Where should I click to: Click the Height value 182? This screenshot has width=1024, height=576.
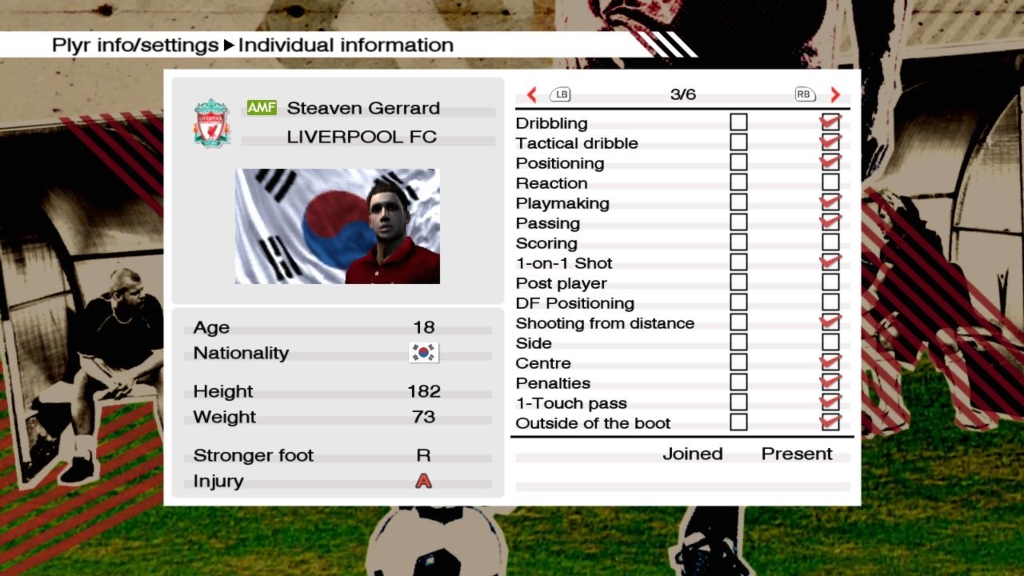click(424, 391)
